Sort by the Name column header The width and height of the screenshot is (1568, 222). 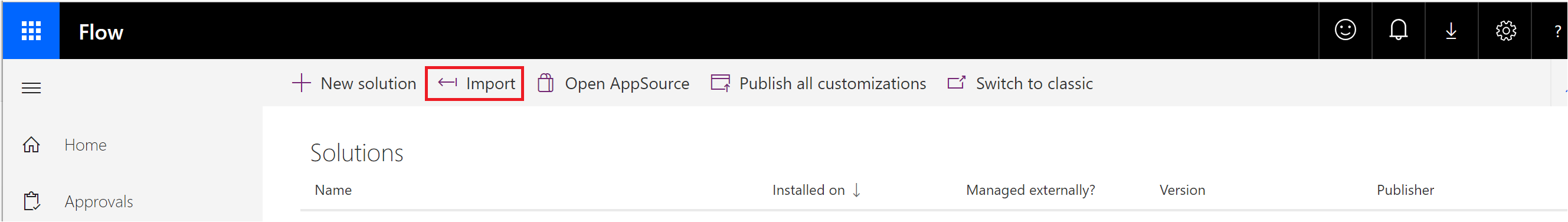pos(333,190)
